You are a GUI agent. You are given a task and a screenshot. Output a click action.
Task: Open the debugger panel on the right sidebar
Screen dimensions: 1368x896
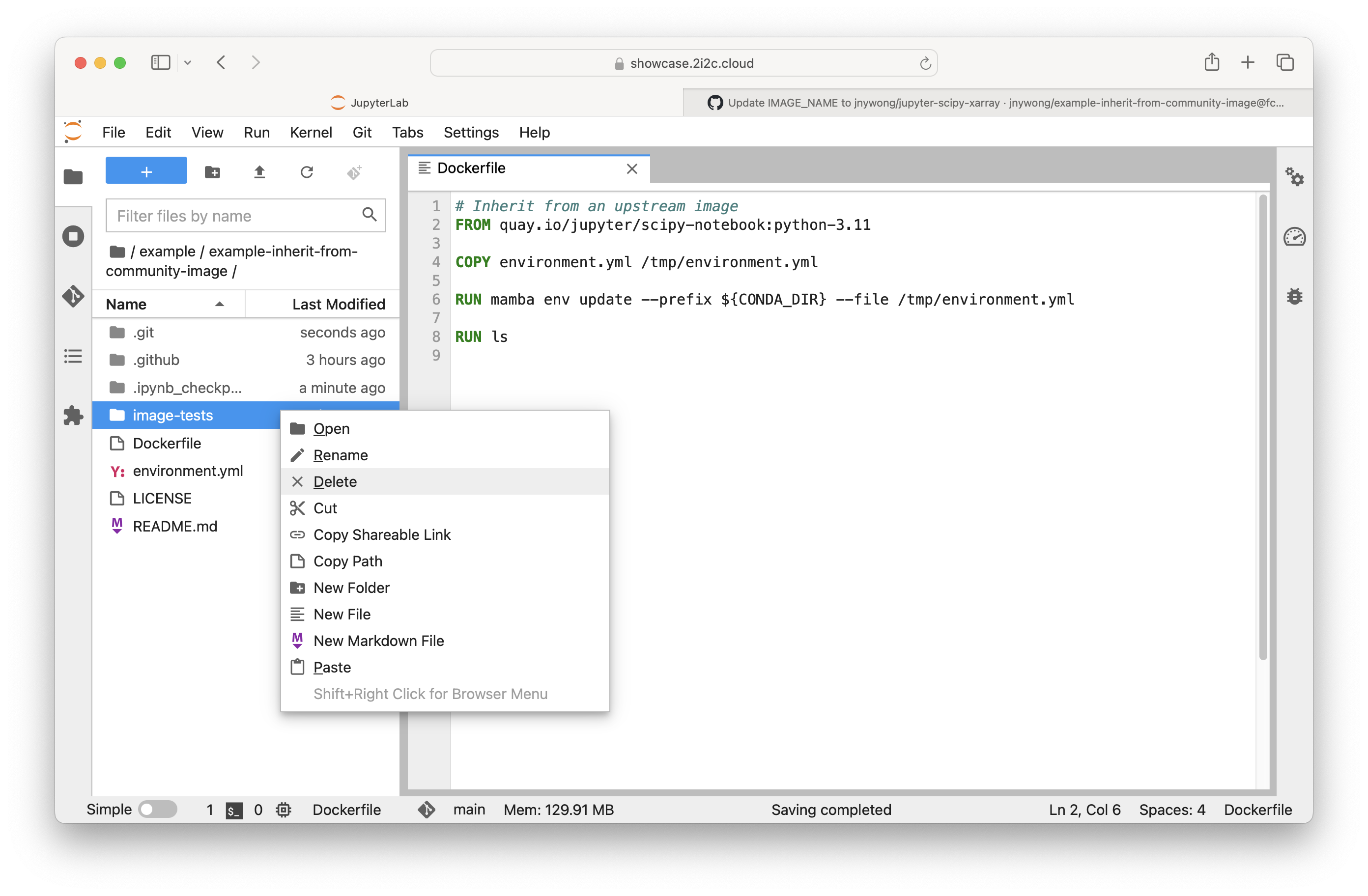1296,297
